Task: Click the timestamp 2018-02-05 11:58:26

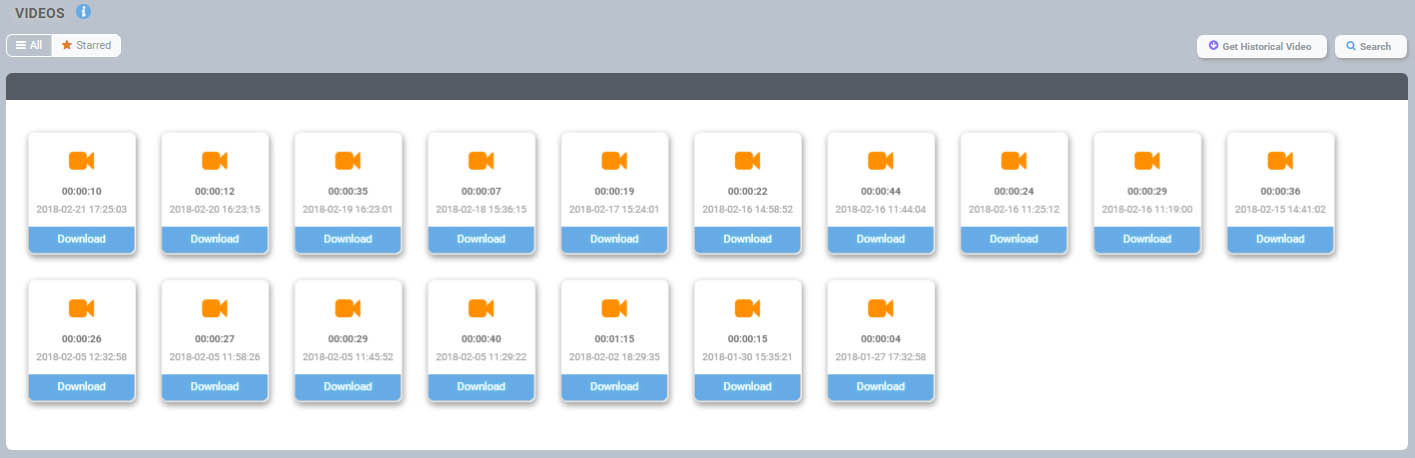Action: [215, 357]
